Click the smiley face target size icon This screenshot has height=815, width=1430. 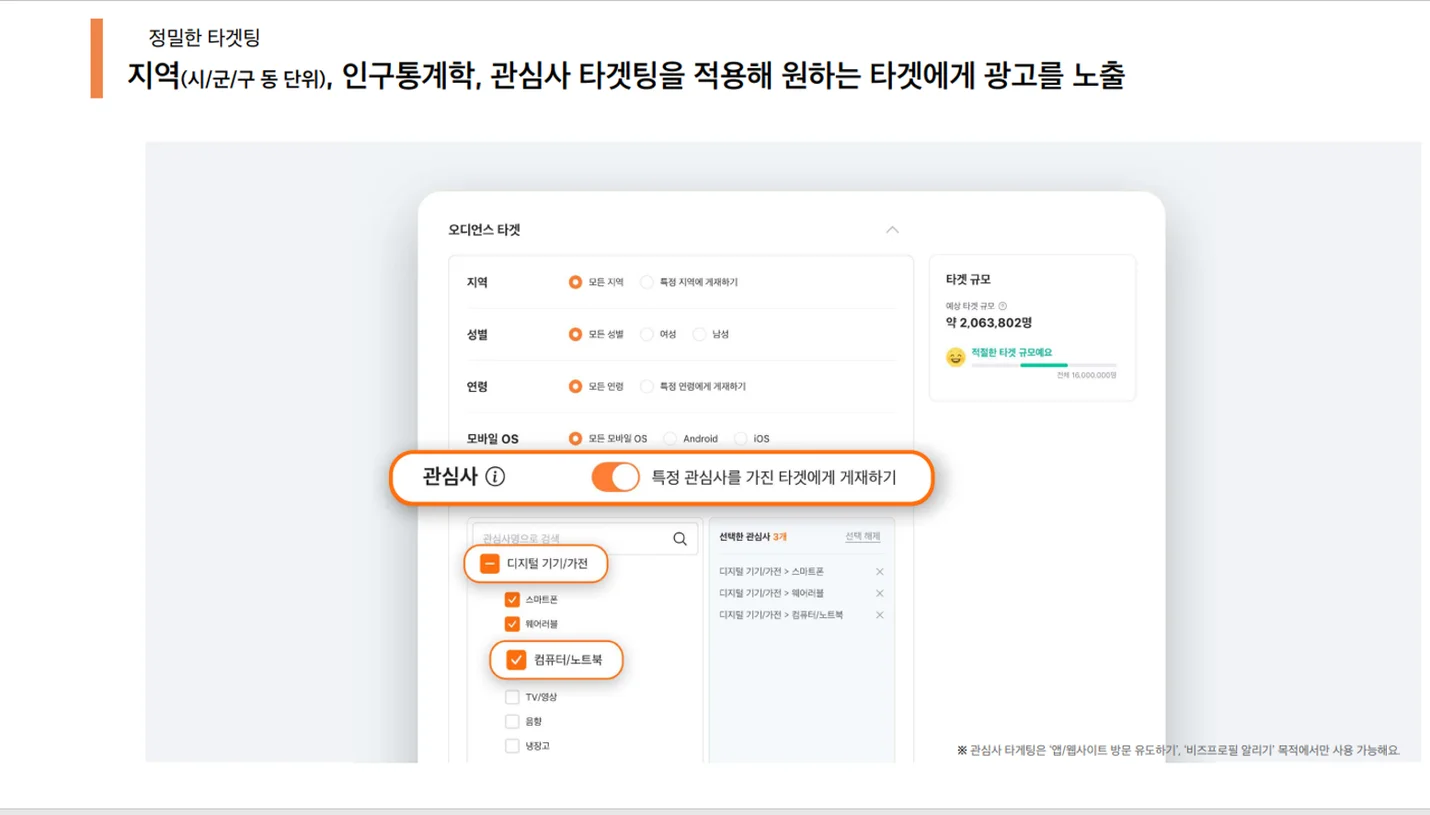coord(956,357)
